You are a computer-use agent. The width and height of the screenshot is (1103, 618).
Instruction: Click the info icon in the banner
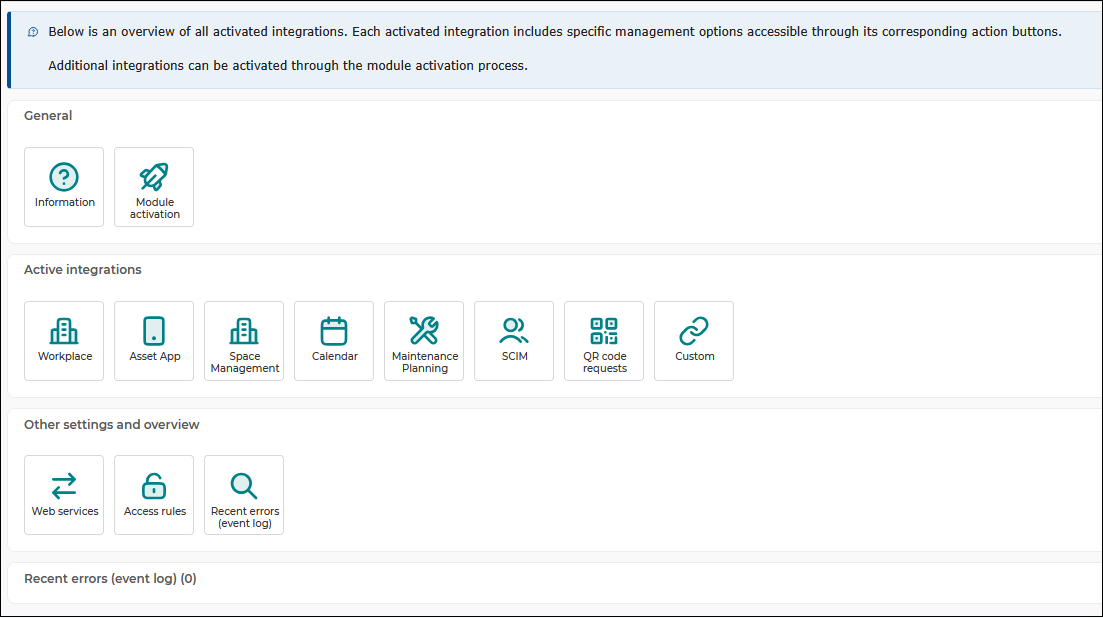coord(33,32)
